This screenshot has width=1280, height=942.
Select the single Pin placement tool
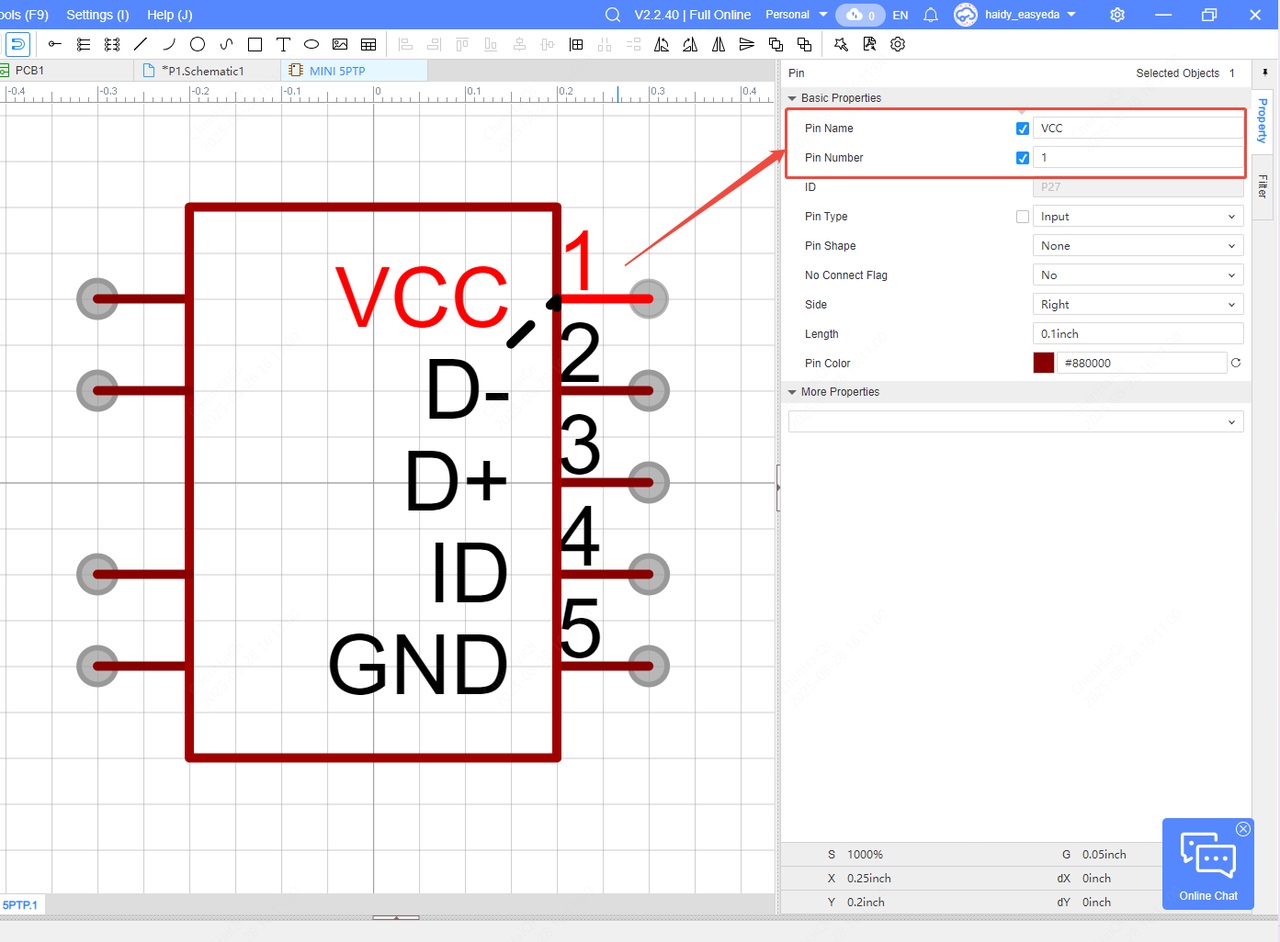(x=54, y=44)
